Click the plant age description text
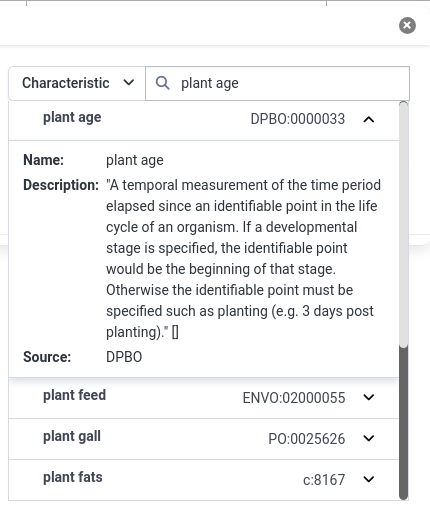 tap(243, 258)
